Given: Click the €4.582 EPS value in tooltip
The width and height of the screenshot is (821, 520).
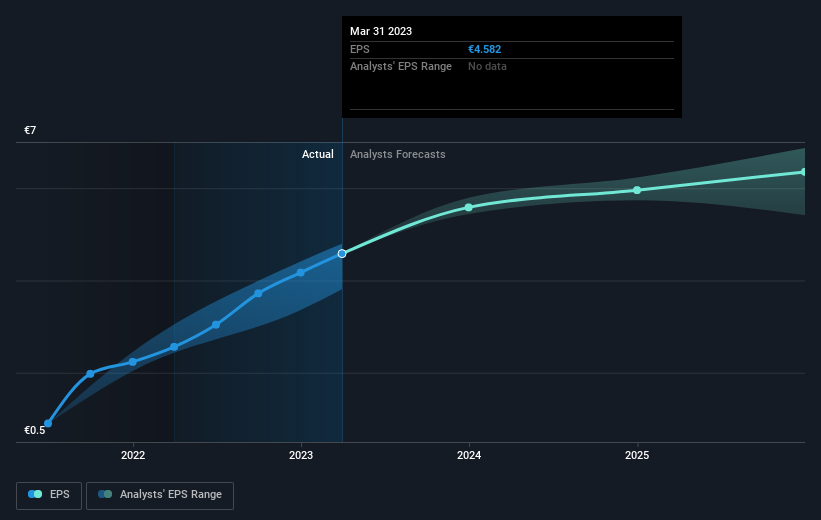Looking at the screenshot, I should 484,49.
